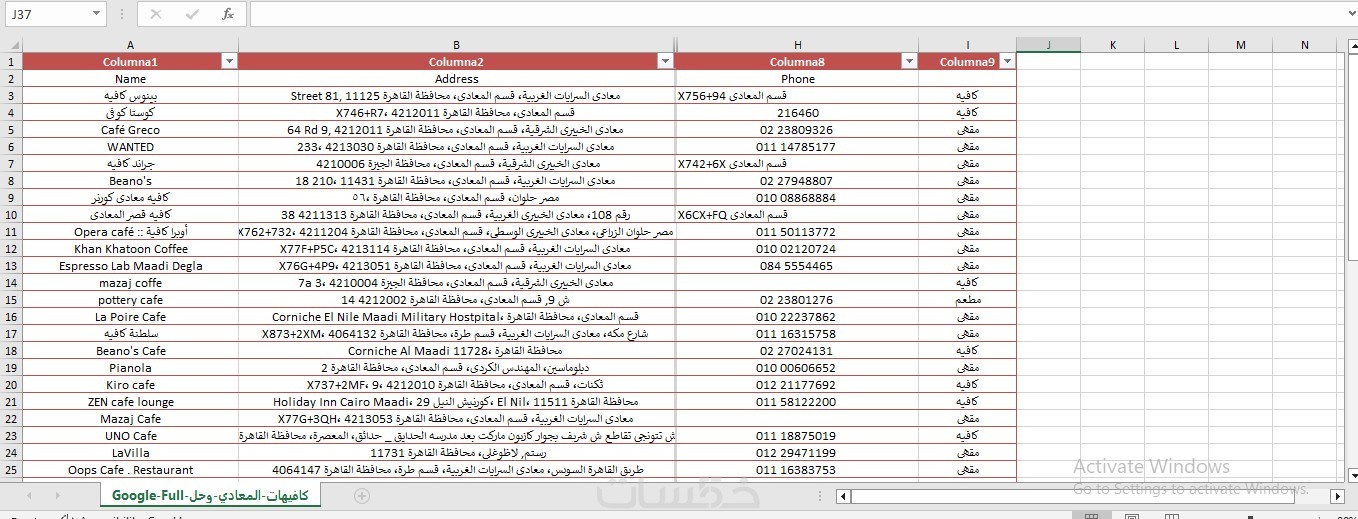This screenshot has width=1358, height=519.
Task: Select the 'Pianola' cell
Action: (130, 368)
